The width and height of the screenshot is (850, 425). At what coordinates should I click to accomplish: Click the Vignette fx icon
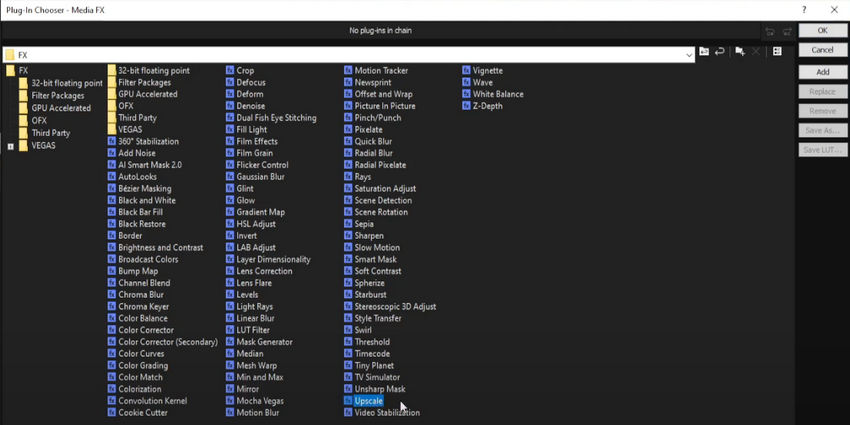pyautogui.click(x=466, y=71)
